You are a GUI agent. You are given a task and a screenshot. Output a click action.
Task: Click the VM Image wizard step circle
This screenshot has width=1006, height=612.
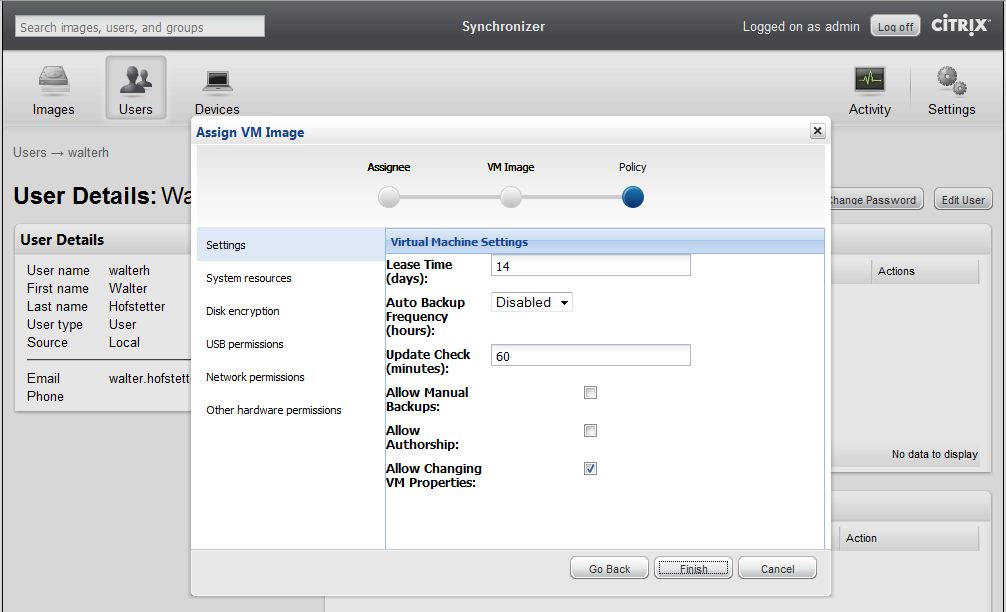[511, 198]
